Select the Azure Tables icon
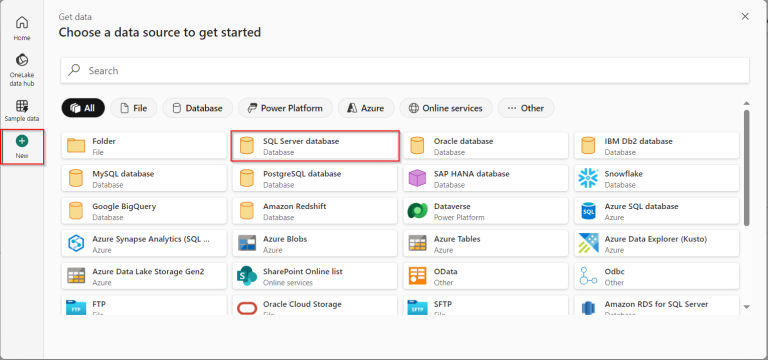Screen dimensions: 768x360 [x=417, y=243]
